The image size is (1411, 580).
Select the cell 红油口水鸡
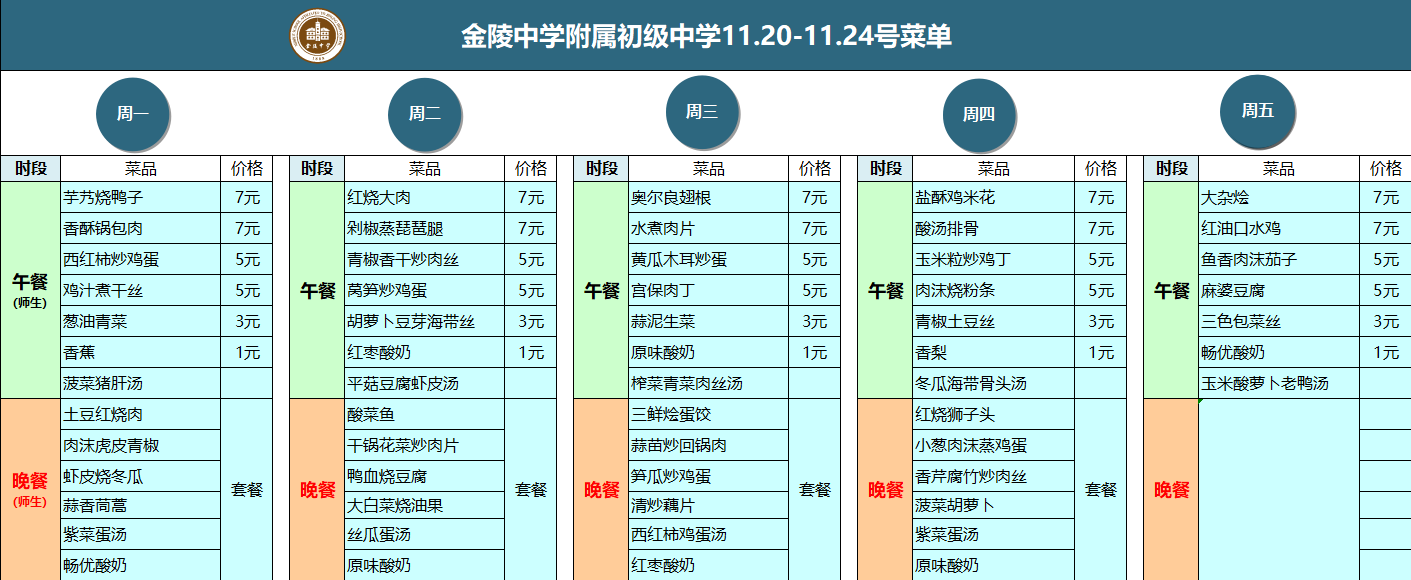point(1279,229)
